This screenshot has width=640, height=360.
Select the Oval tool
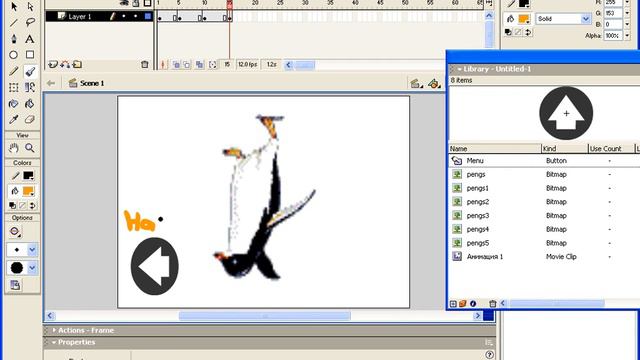pyautogui.click(x=14, y=55)
